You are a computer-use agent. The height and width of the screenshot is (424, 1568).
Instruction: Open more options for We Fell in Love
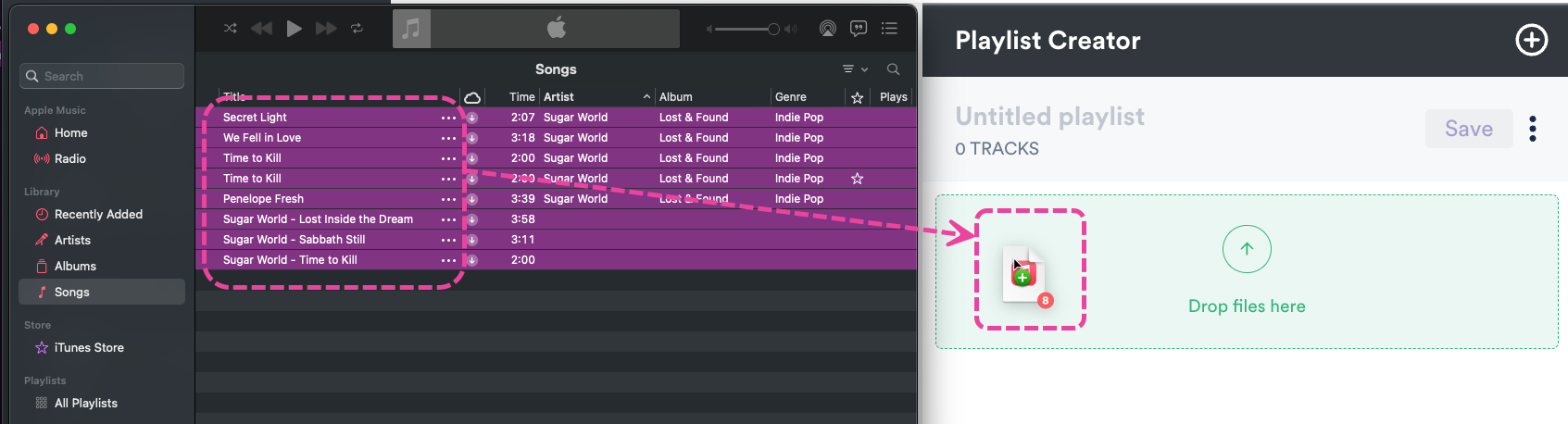[448, 138]
